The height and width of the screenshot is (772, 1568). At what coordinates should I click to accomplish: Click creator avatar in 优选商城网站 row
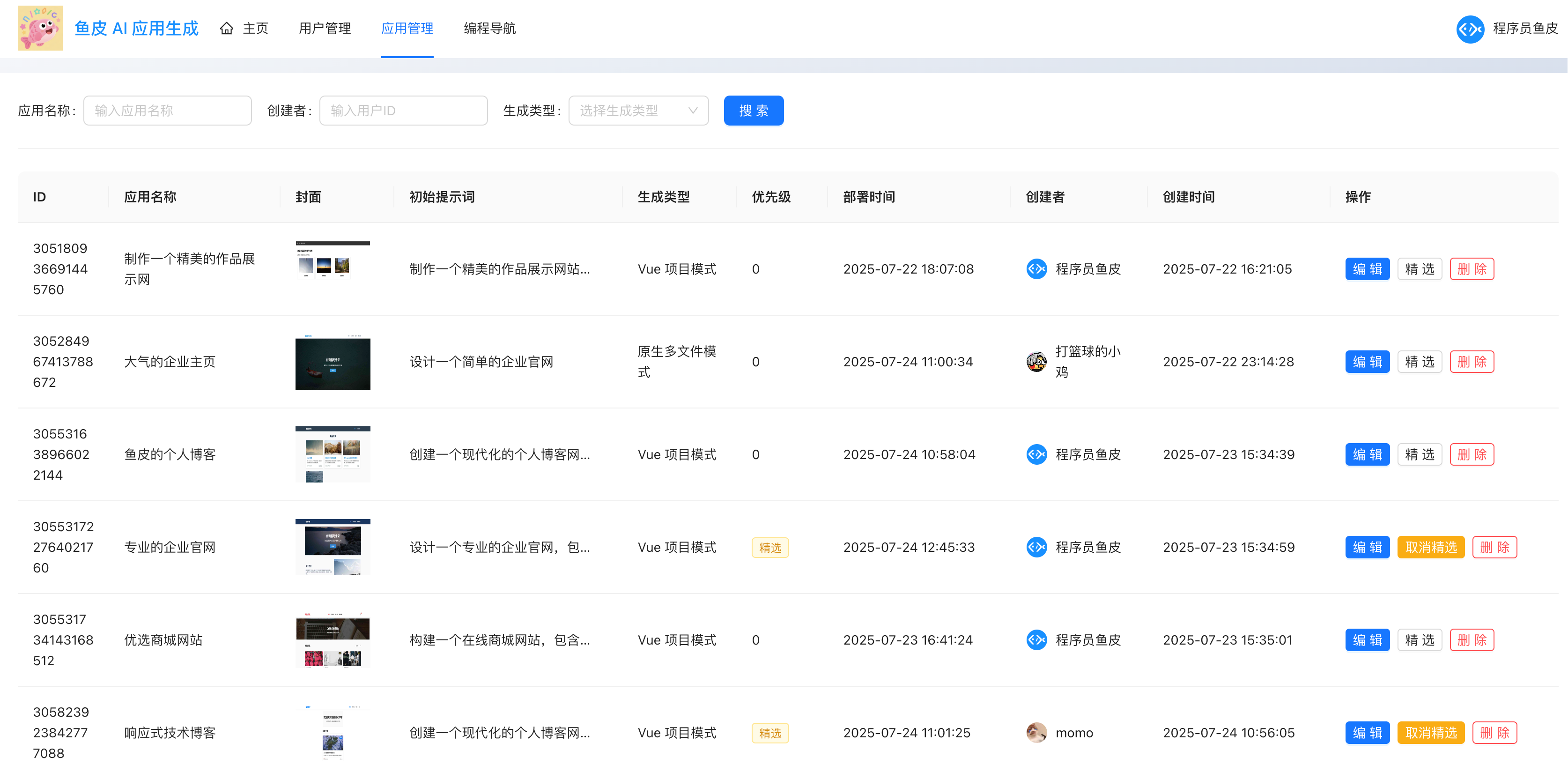pos(1036,640)
